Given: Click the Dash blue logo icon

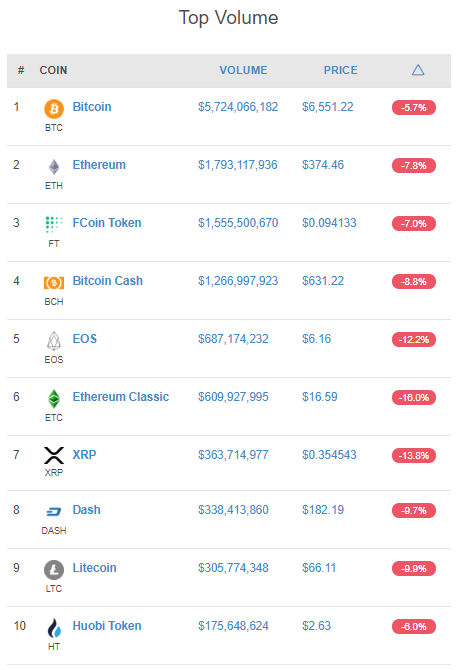Looking at the screenshot, I should 54,511.
